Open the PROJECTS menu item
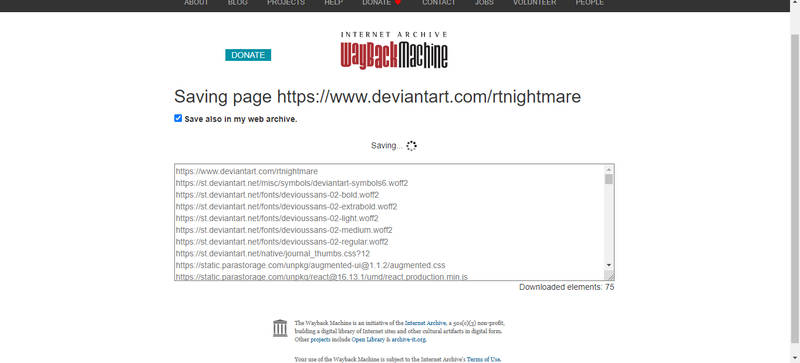800x363 pixels. (x=286, y=3)
